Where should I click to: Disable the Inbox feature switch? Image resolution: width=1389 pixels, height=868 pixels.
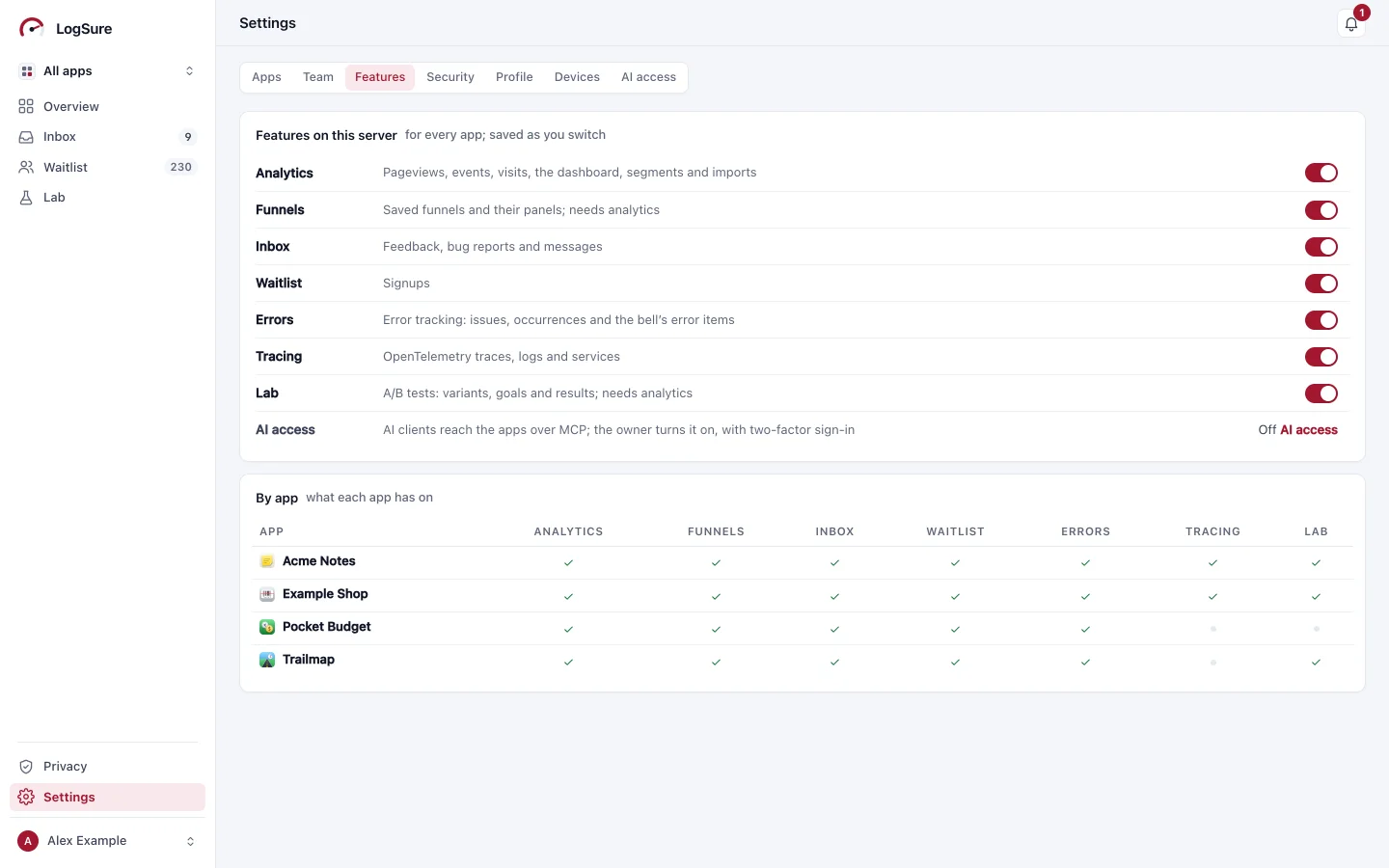click(1321, 247)
